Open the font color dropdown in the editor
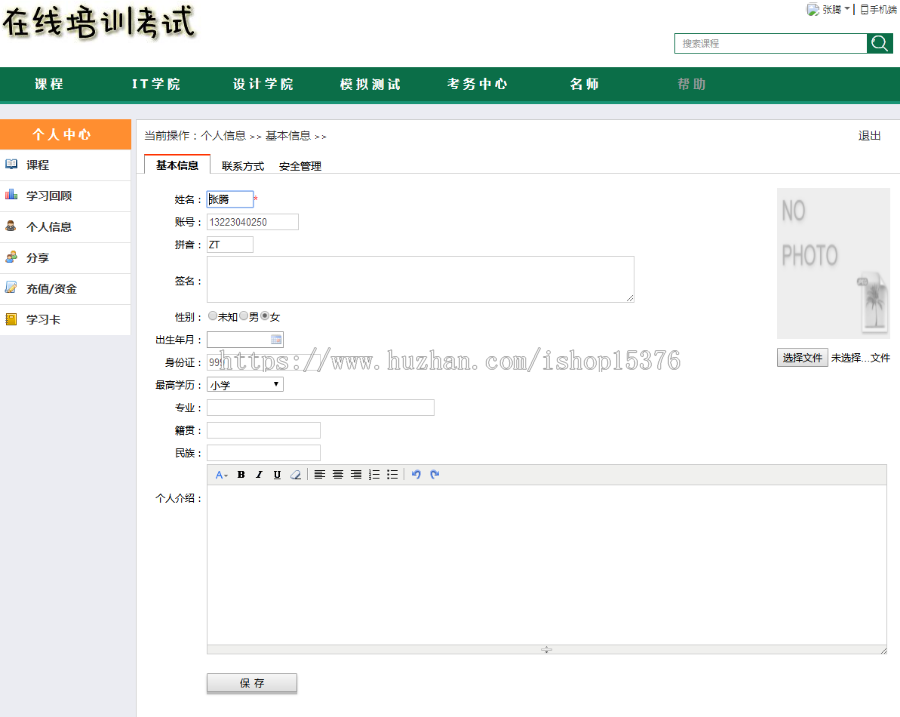This screenshot has height=717, width=900. [x=222, y=474]
